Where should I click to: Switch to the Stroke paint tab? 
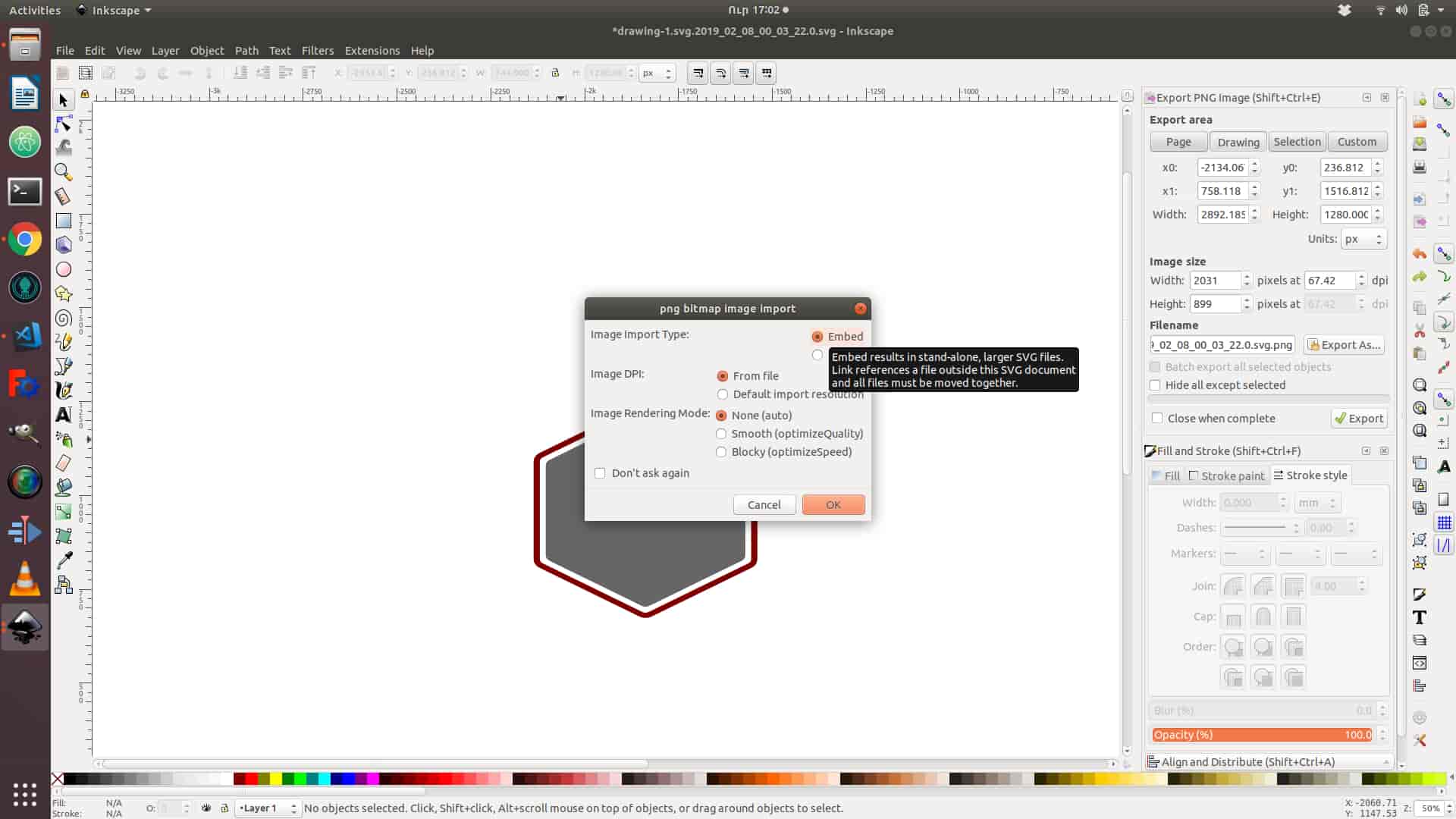[x=1226, y=475]
